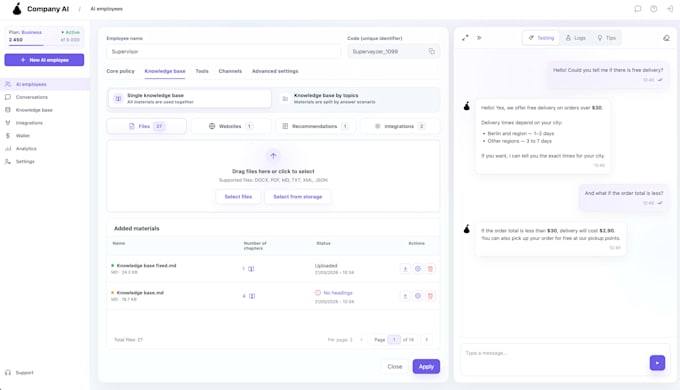Image resolution: width=680 pixels, height=390 pixels.
Task: Select the Knowledge base by topics option
Action: [x=357, y=98]
